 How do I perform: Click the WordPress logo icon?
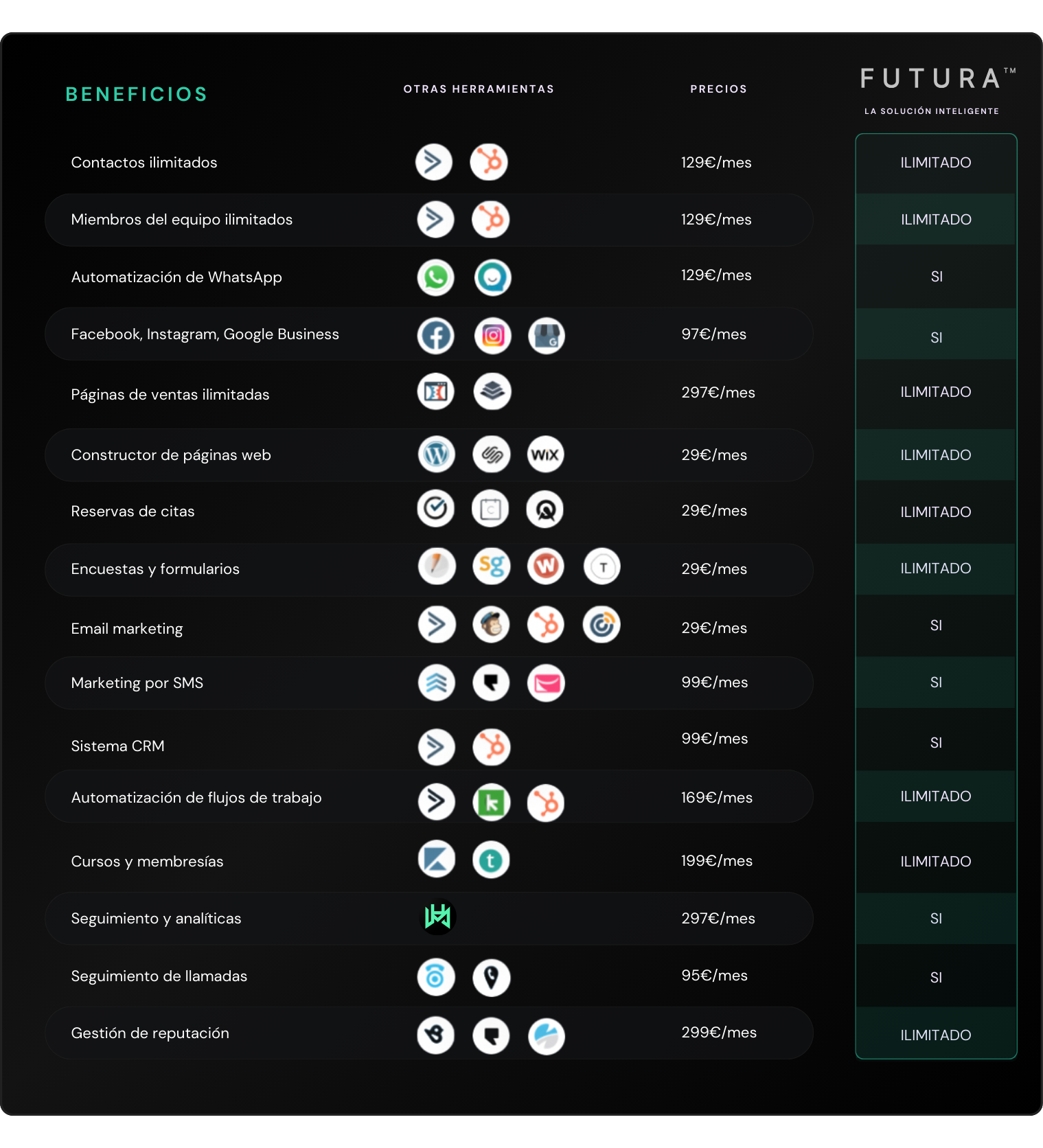coord(436,455)
